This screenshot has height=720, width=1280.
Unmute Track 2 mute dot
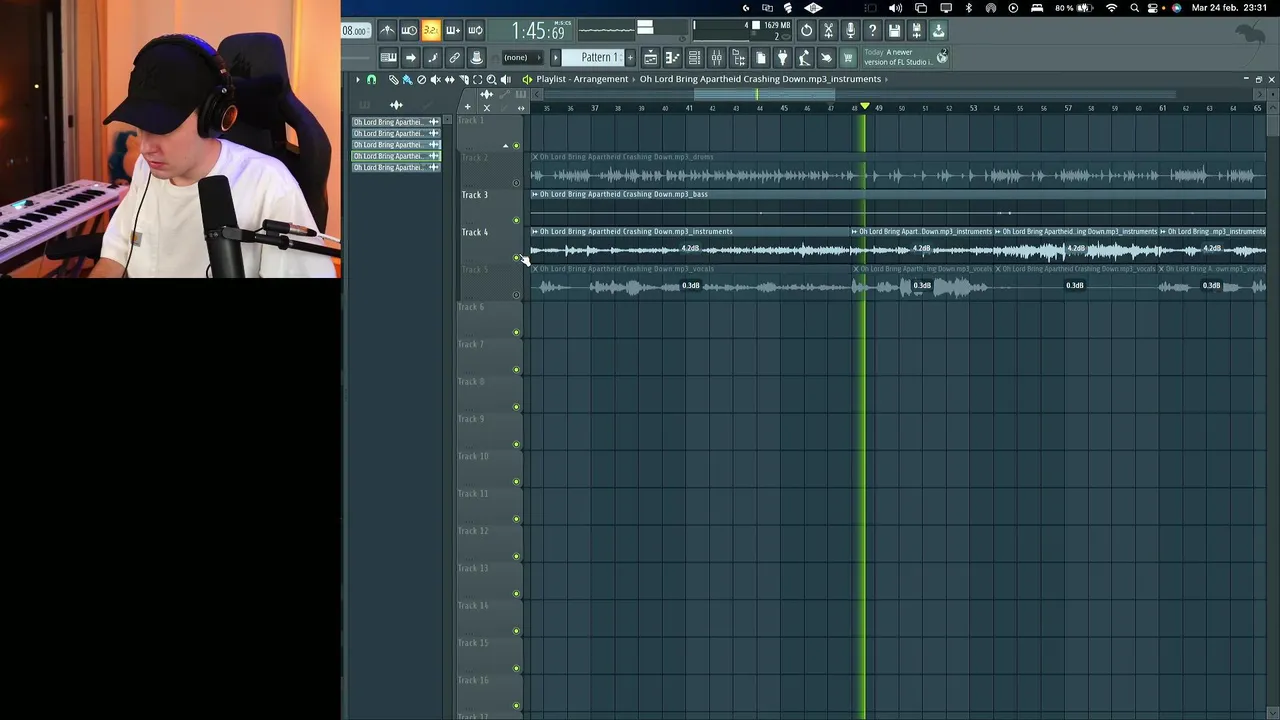pyautogui.click(x=517, y=183)
